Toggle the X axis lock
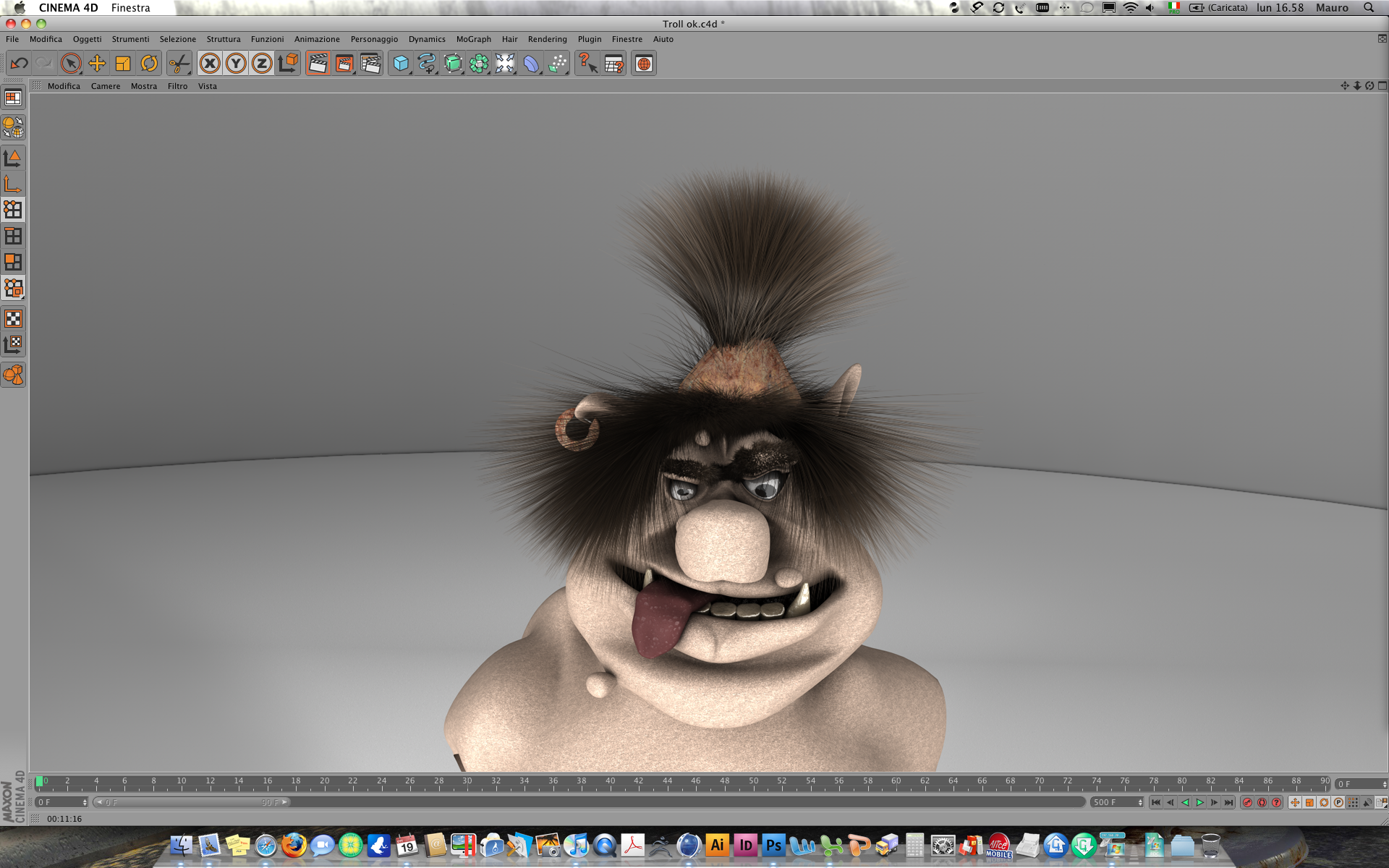The height and width of the screenshot is (868, 1389). pos(210,64)
